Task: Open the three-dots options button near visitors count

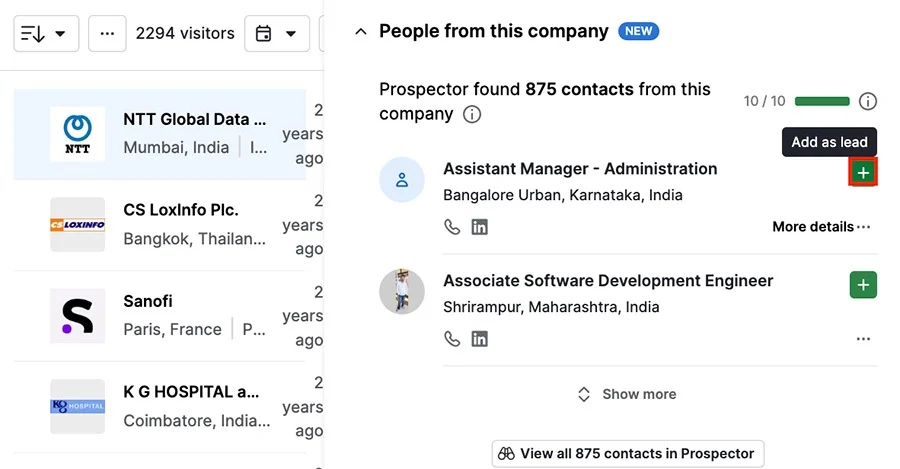Action: click(x=107, y=34)
